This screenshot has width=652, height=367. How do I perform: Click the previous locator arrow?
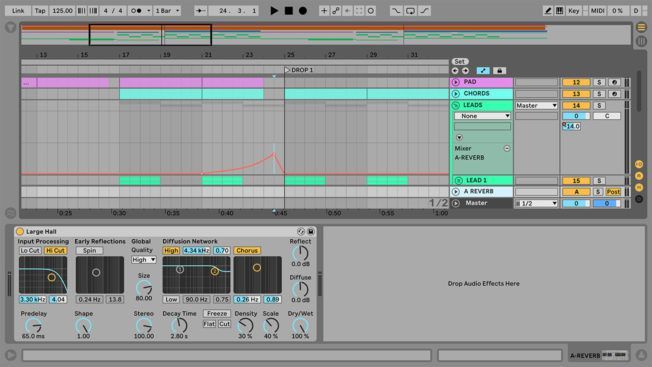455,71
